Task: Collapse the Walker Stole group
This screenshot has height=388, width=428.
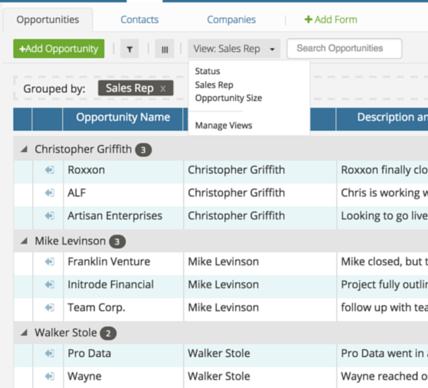Action: coord(24,333)
